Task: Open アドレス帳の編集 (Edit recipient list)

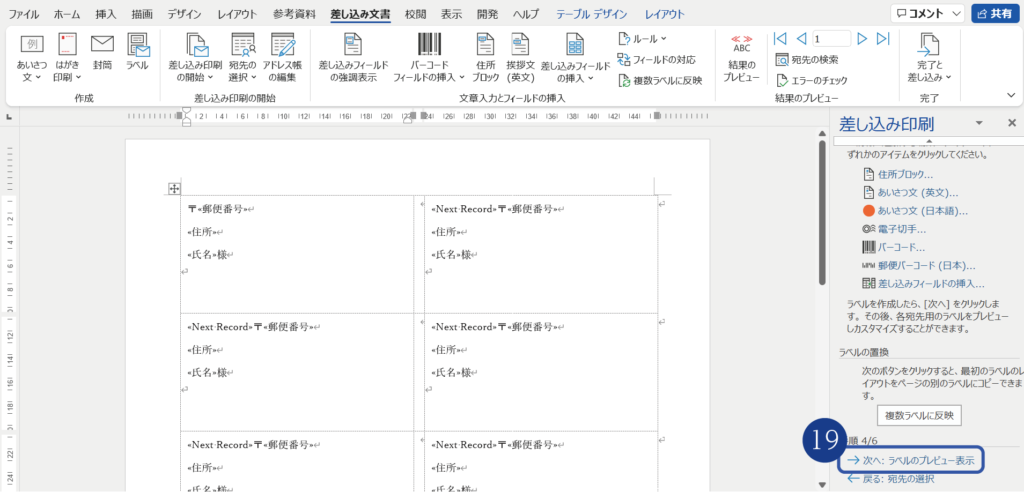Action: [x=283, y=56]
